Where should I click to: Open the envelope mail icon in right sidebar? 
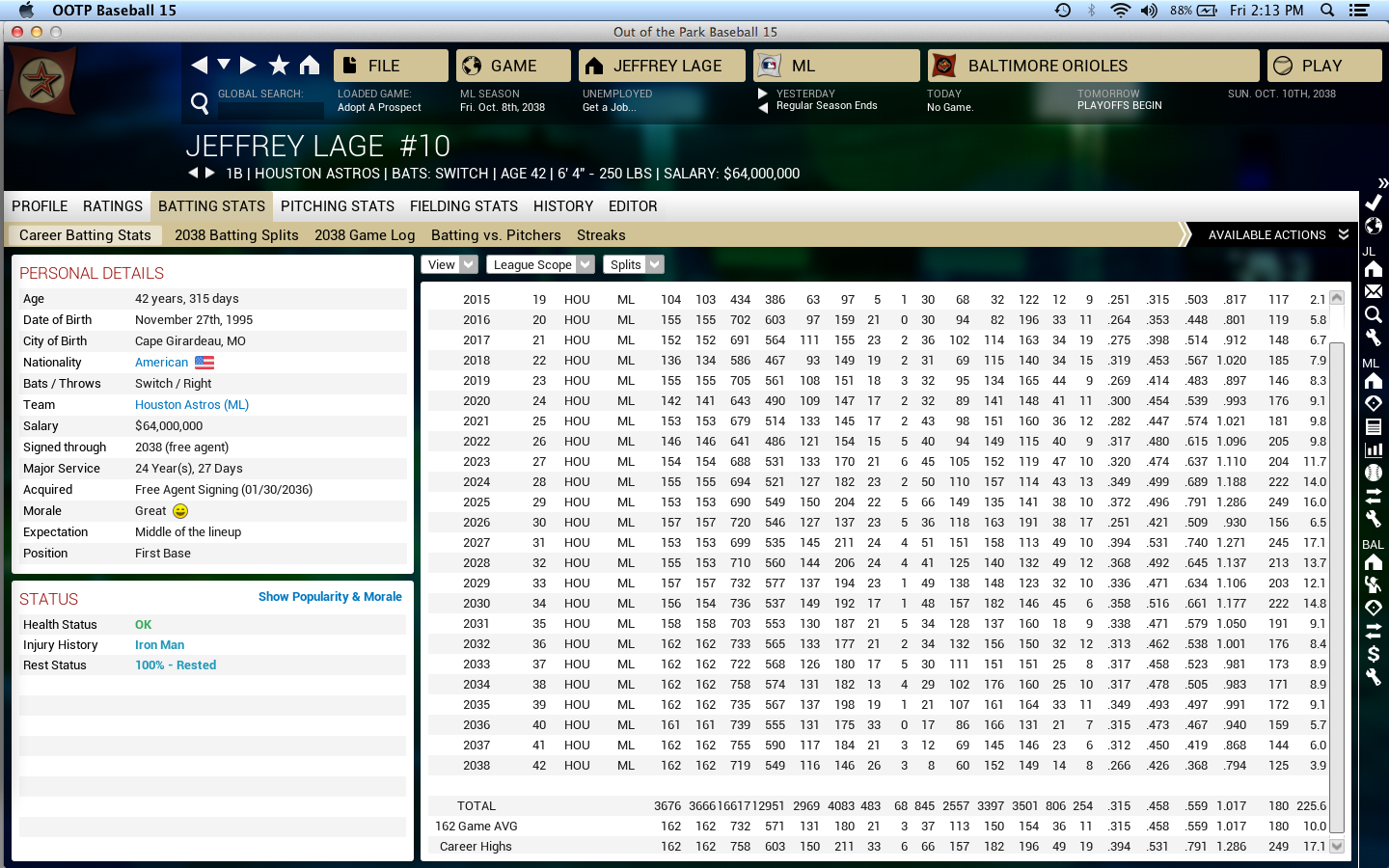1374,292
